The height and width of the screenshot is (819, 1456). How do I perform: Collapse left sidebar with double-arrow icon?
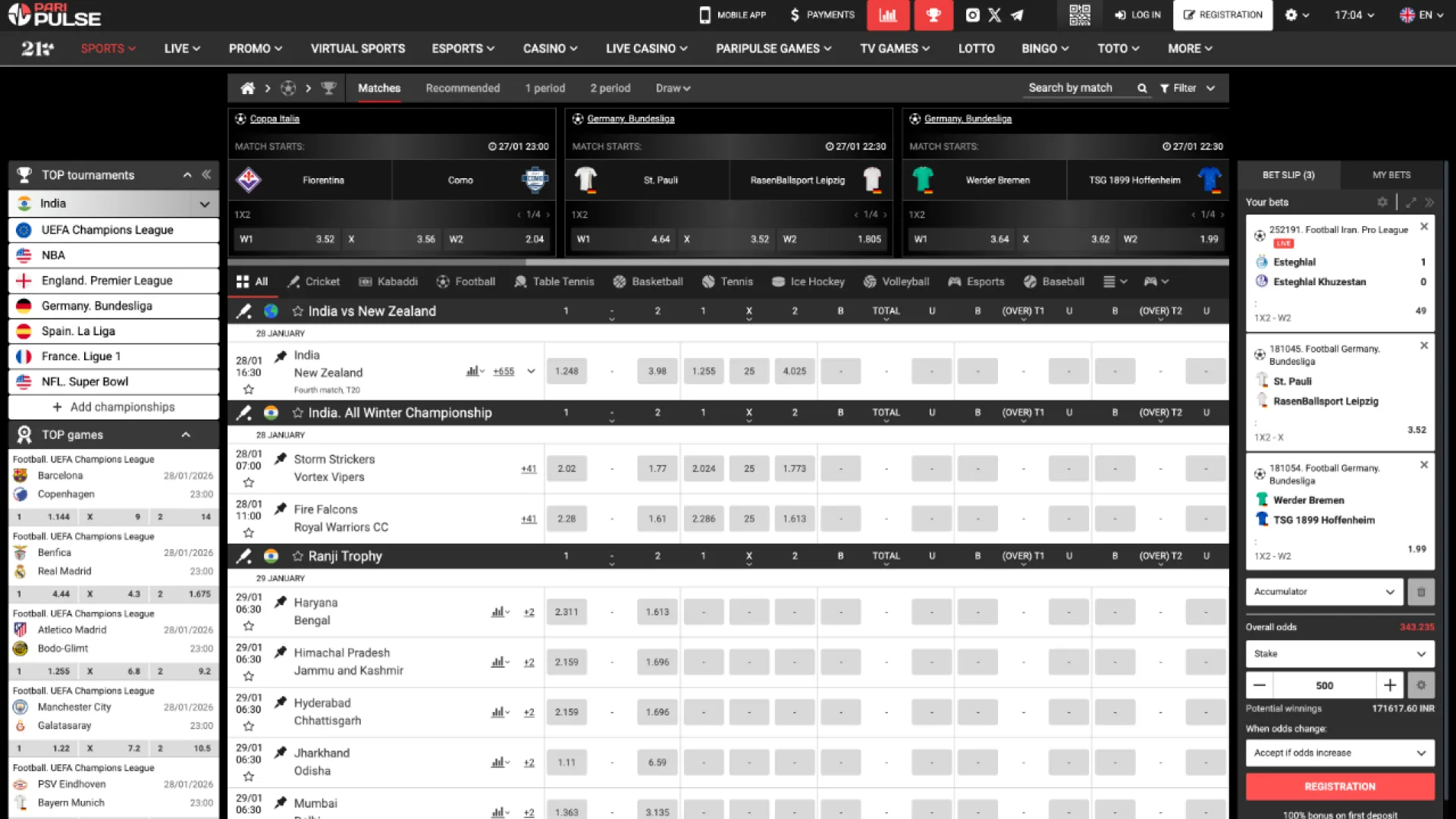(x=206, y=174)
